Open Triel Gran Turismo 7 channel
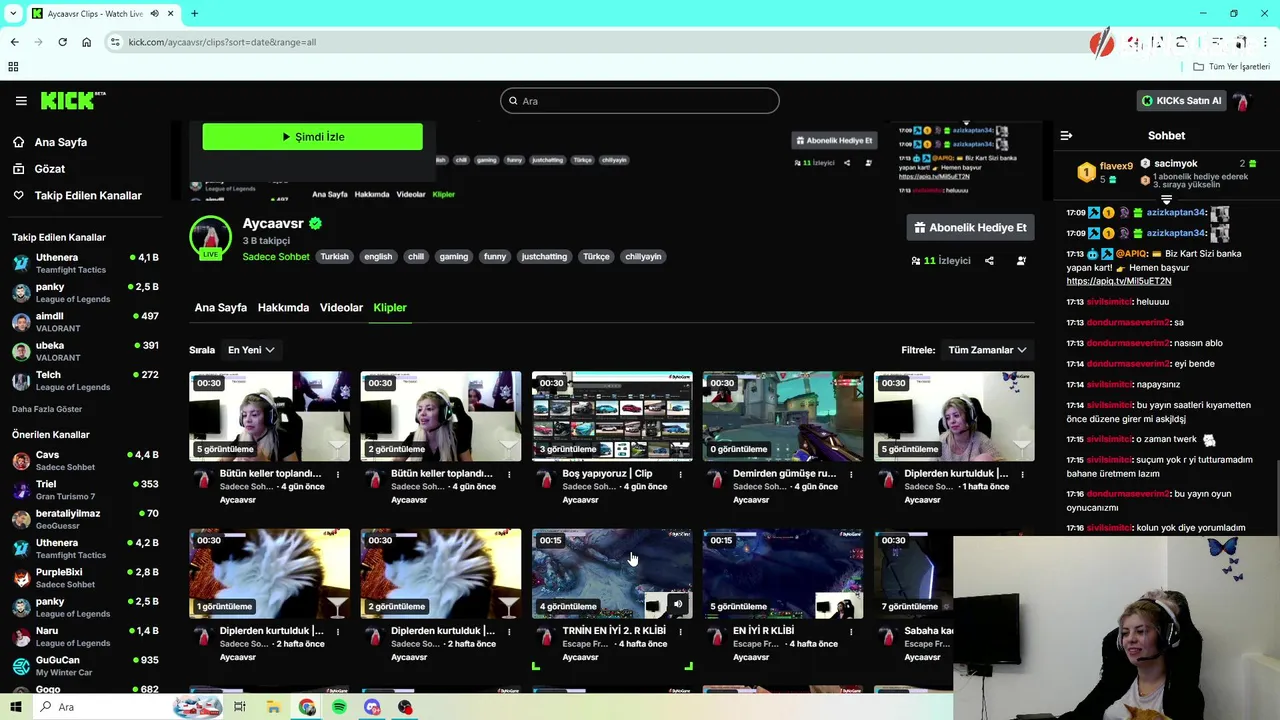Screen dimensions: 1280x720 point(86,490)
